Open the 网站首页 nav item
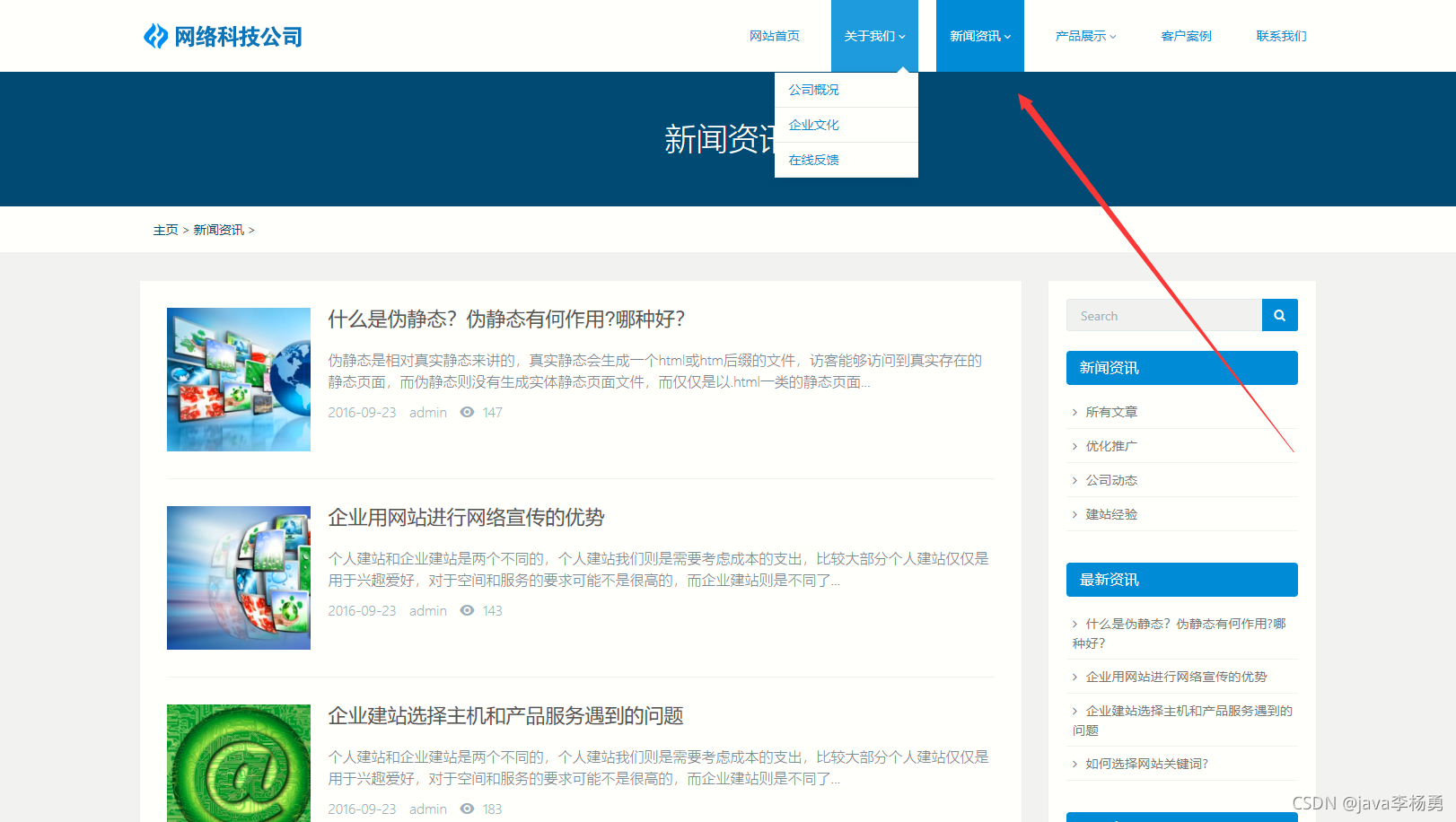The height and width of the screenshot is (822, 1456). 775,36
